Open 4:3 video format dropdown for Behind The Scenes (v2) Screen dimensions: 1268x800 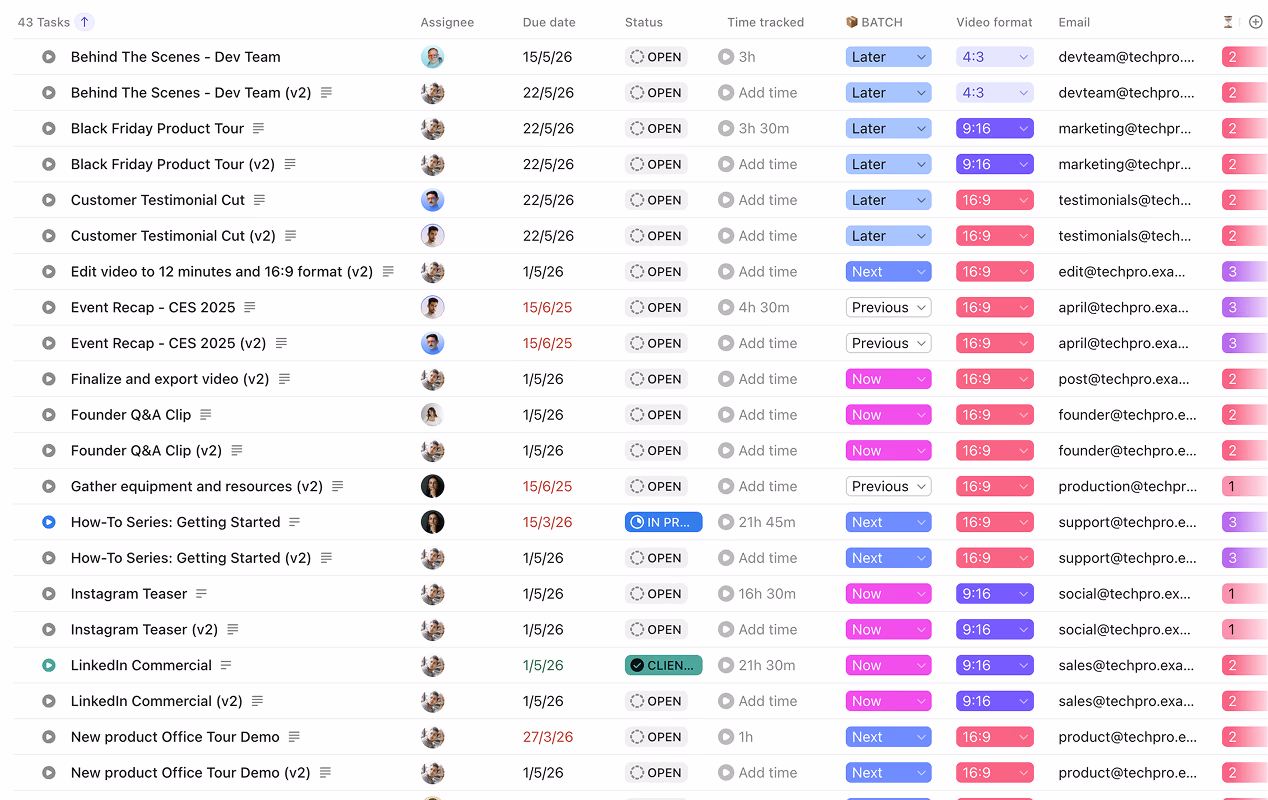coord(994,93)
